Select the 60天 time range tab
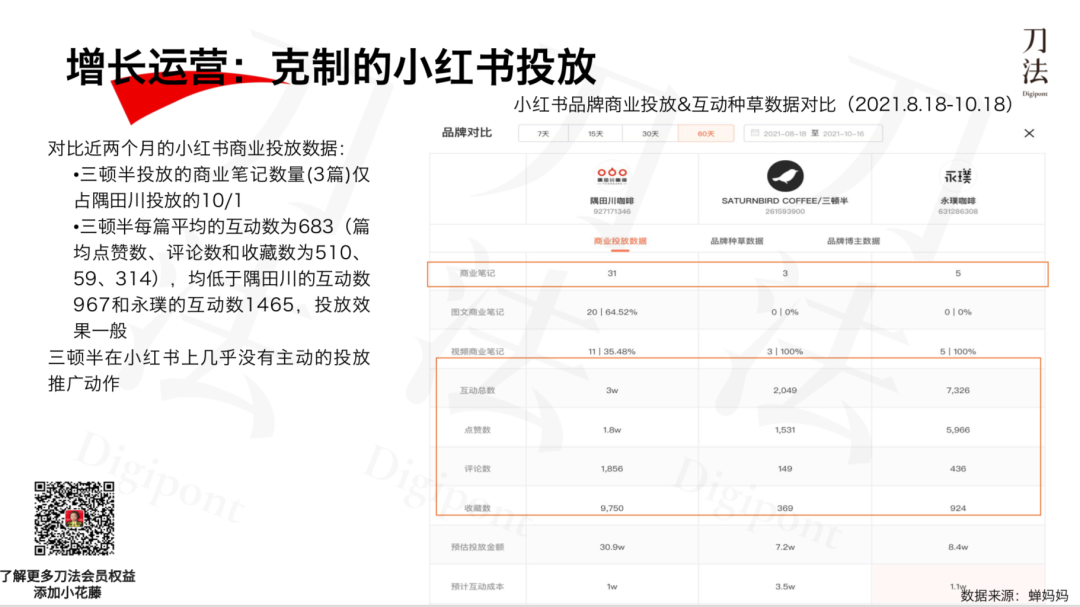Image resolution: width=1080 pixels, height=607 pixels. tap(706, 134)
